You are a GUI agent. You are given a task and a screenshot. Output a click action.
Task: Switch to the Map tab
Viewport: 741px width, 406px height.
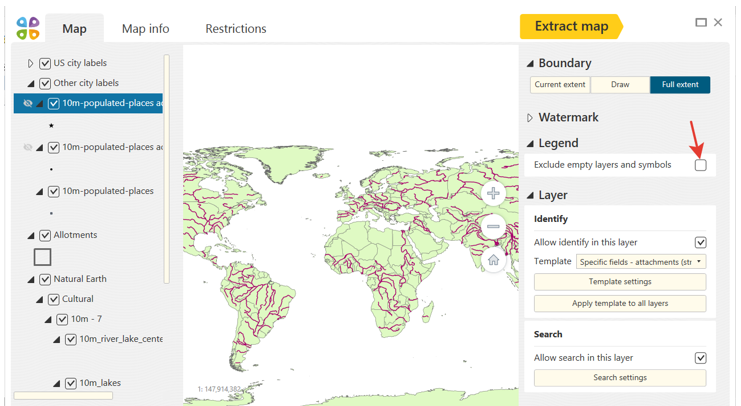point(74,29)
